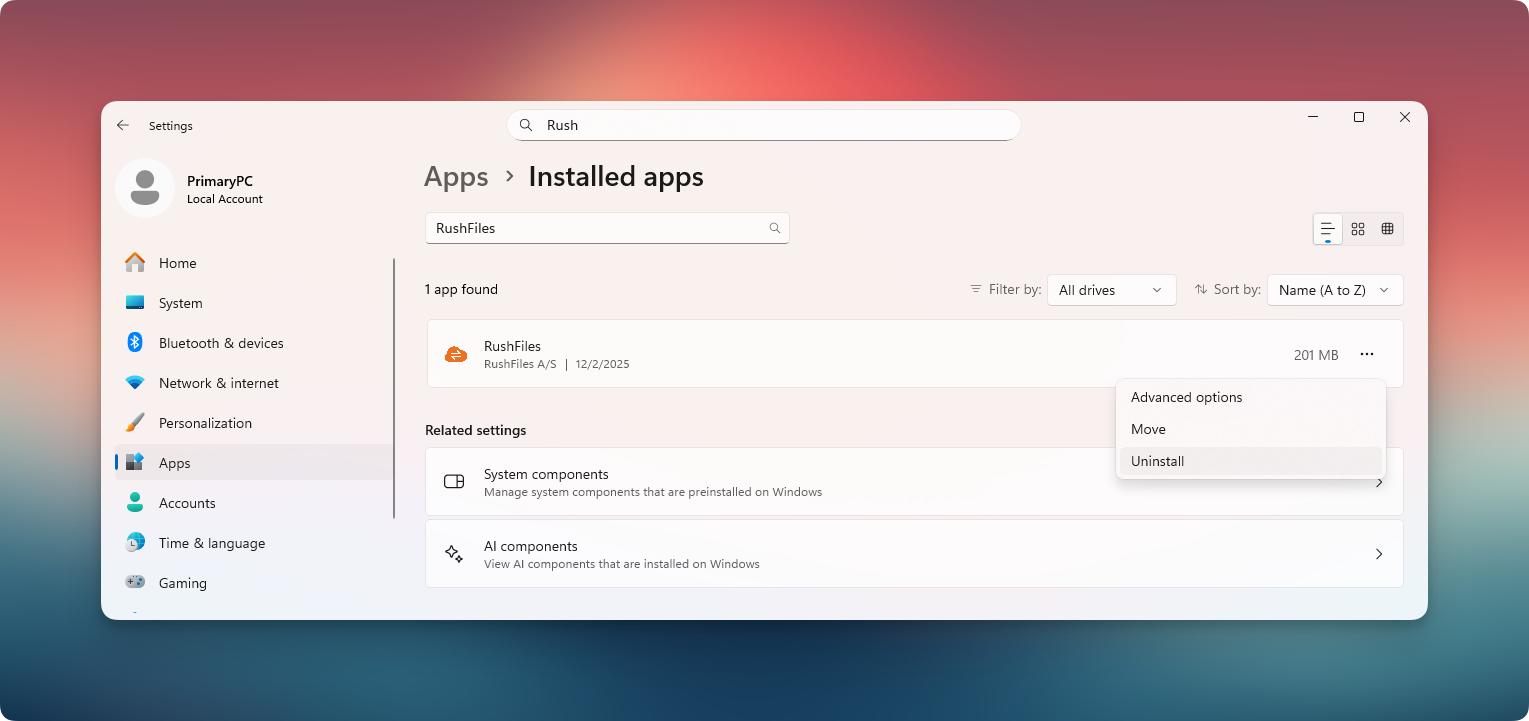Maximize the Settings window
Viewport: 1529px width, 721px height.
click(1359, 117)
